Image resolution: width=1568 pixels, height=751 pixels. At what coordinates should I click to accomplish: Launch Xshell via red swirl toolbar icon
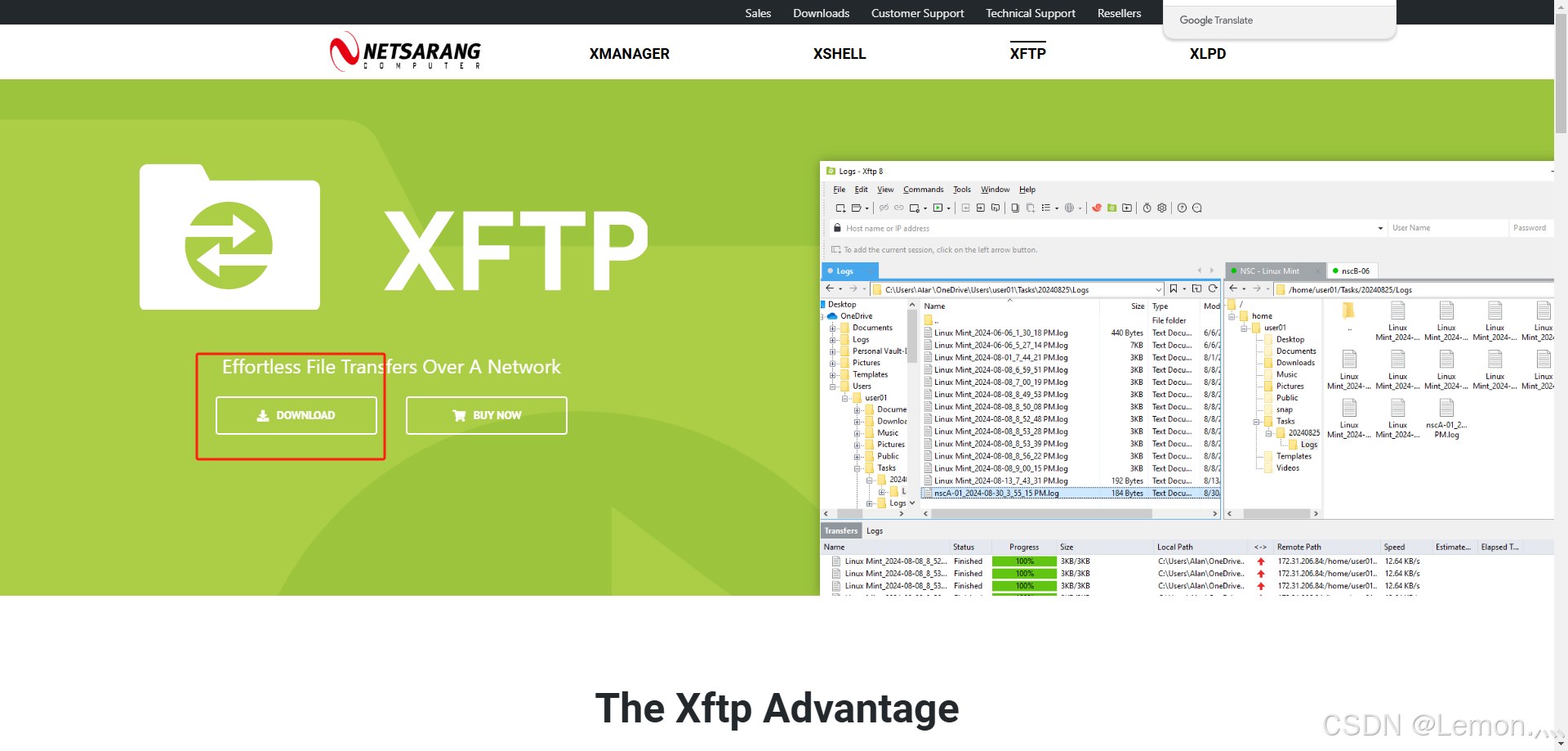(1097, 208)
